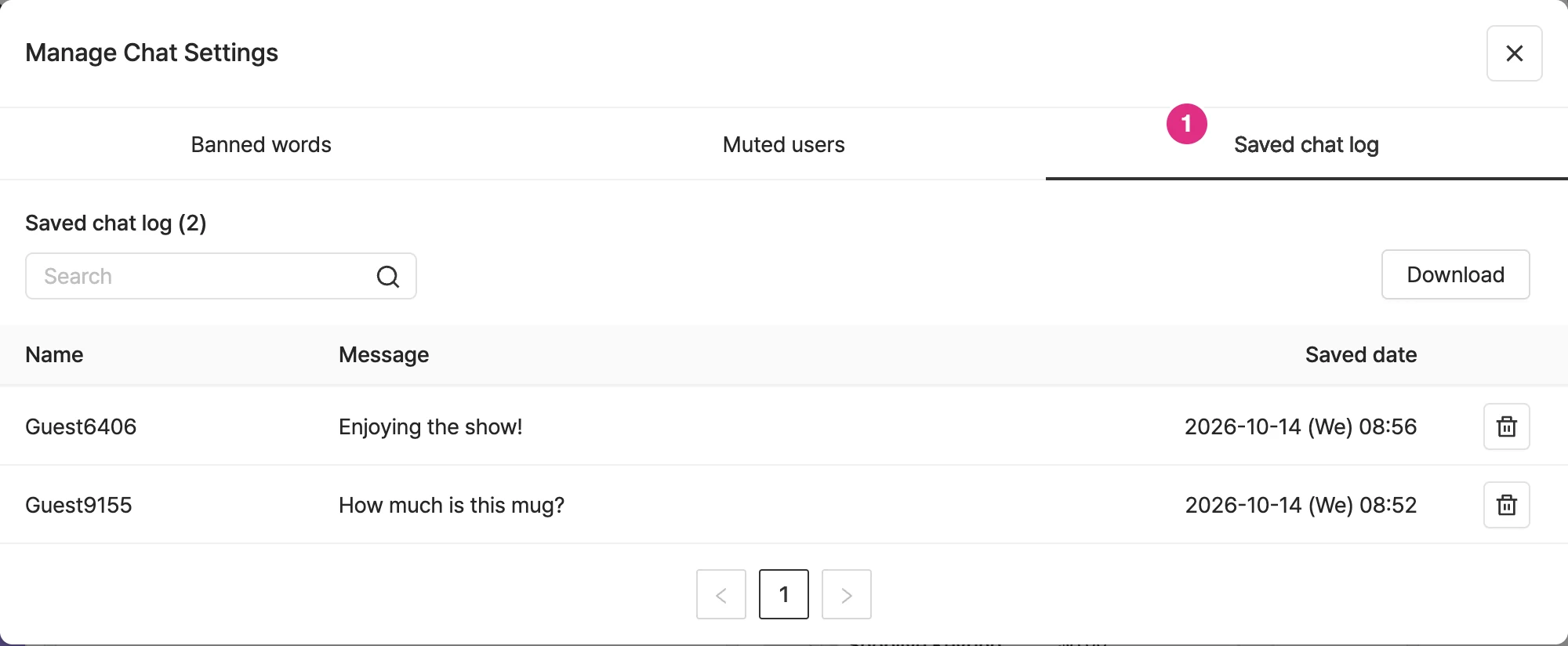1568x646 pixels.
Task: Click the Guest9155 name cell
Action: 78,505
